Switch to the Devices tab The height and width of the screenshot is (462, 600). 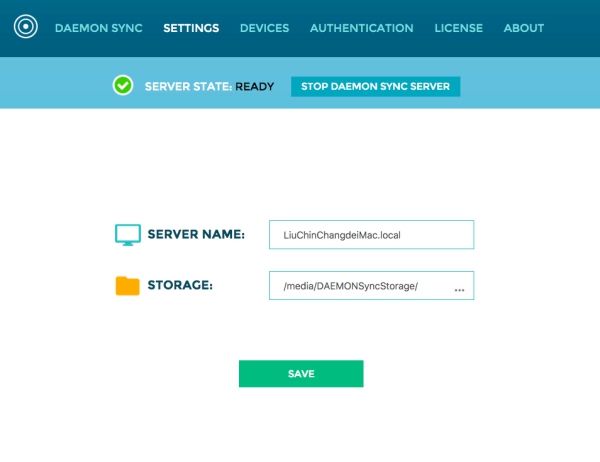coord(264,28)
